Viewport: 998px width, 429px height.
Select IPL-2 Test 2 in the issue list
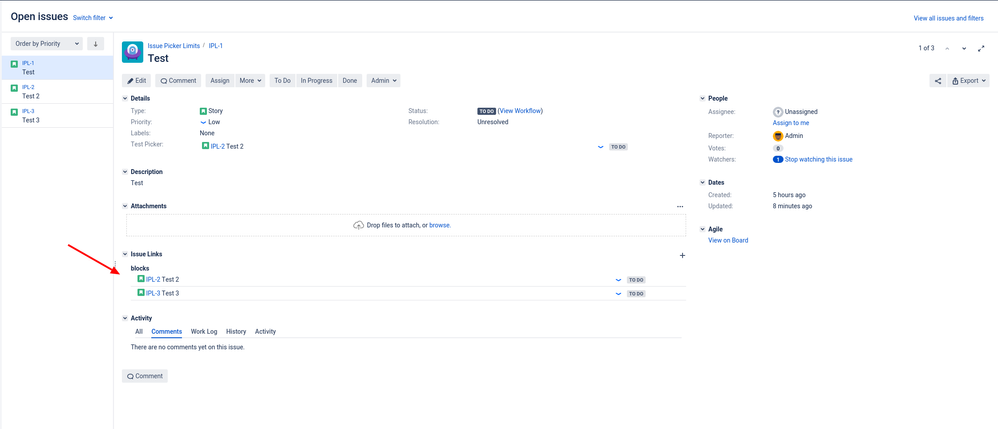[x=57, y=92]
